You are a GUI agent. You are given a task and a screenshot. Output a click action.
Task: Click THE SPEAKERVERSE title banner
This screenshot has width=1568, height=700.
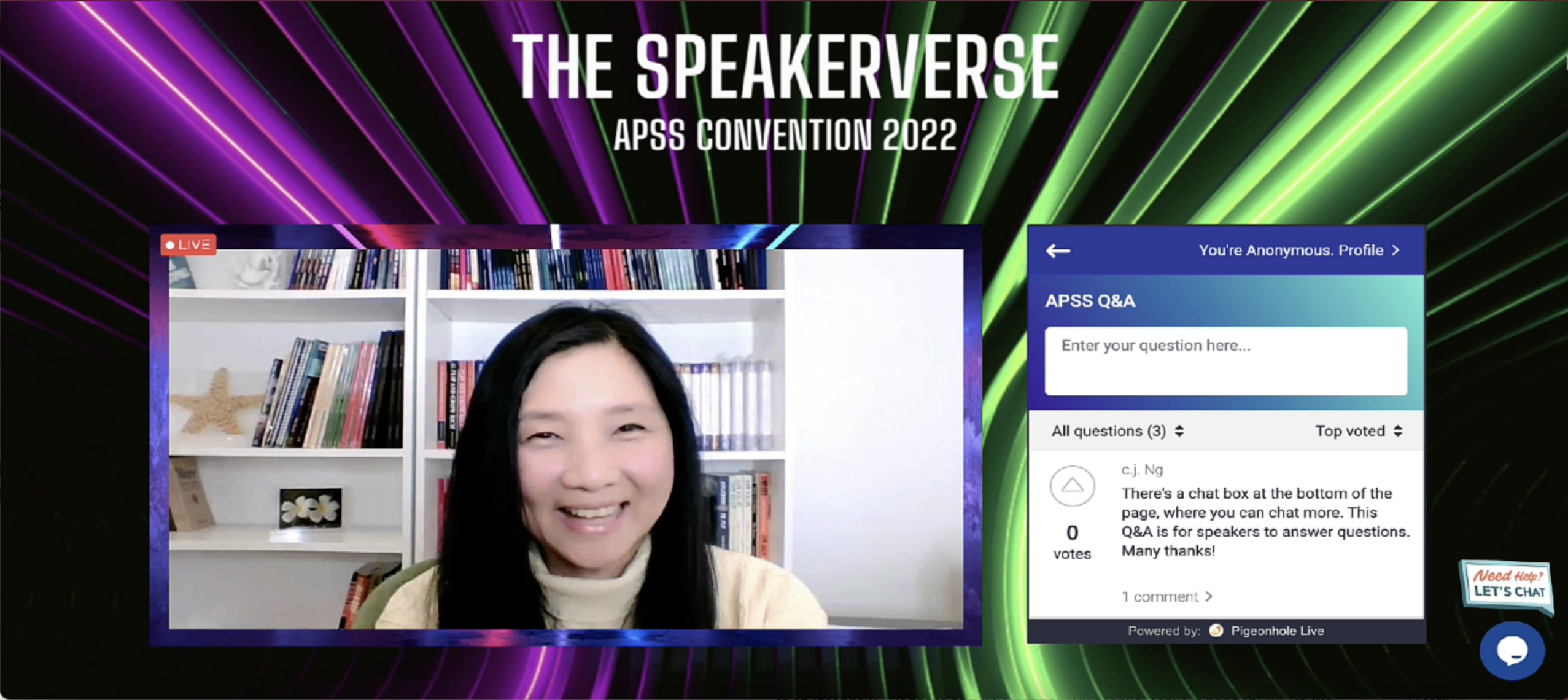785,66
